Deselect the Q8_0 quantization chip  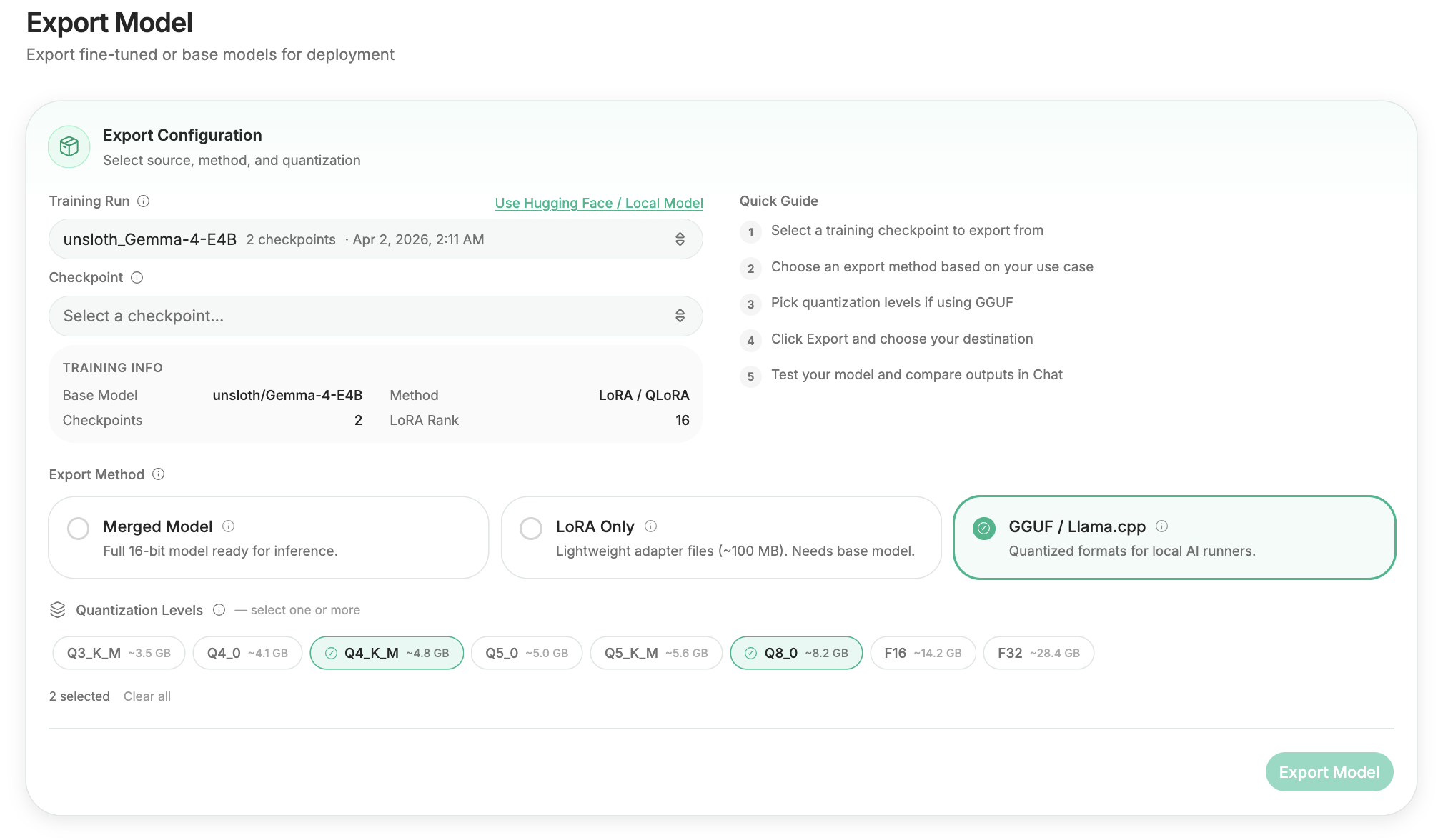tap(796, 654)
